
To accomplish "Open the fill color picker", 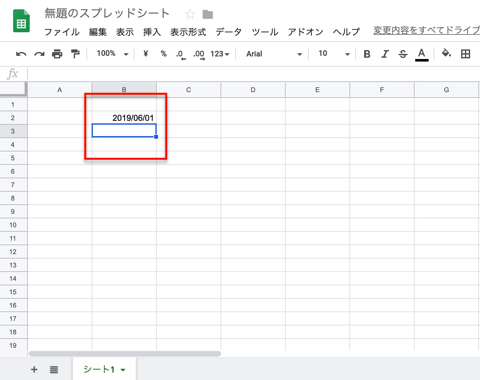I will coord(446,53).
